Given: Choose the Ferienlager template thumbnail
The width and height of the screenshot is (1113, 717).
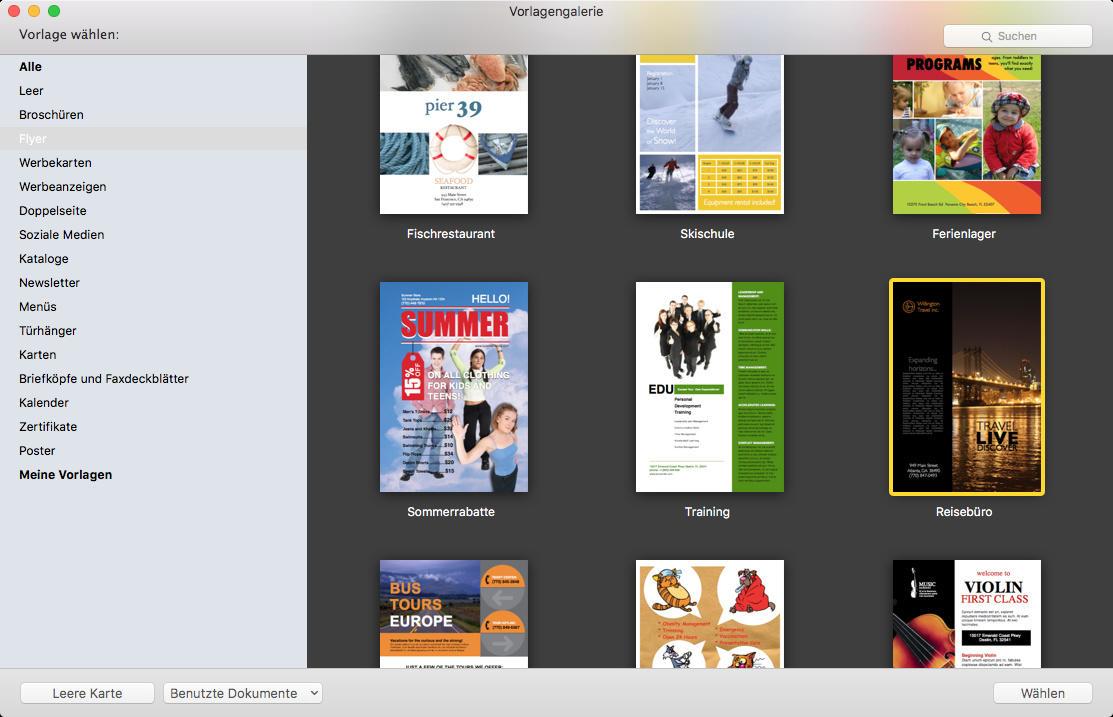Looking at the screenshot, I should click(x=967, y=134).
